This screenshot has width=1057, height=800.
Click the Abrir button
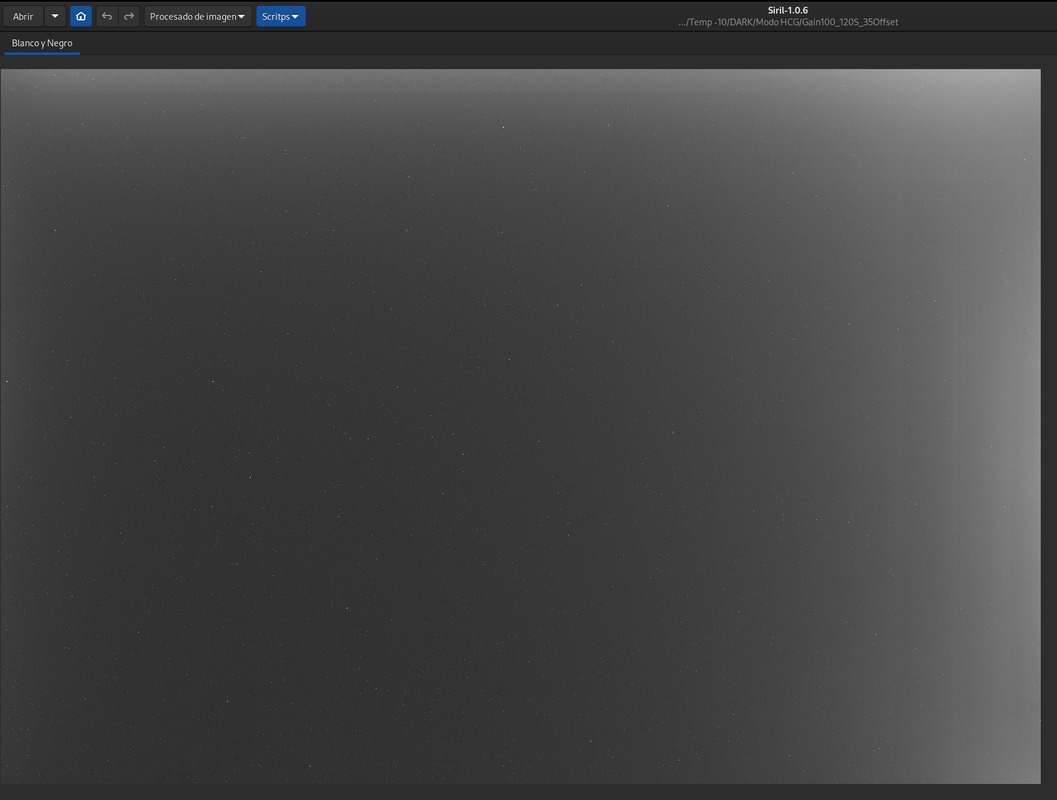[23, 16]
